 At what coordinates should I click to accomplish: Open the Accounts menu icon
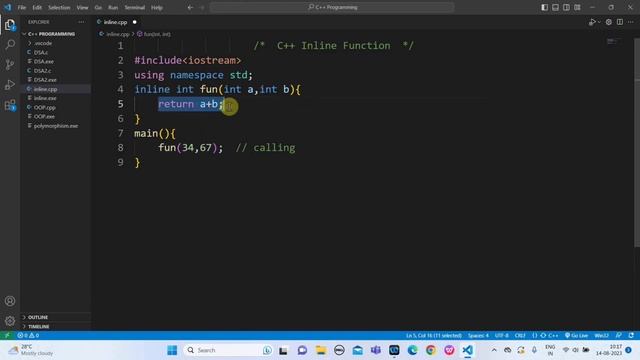pyautogui.click(x=10, y=301)
